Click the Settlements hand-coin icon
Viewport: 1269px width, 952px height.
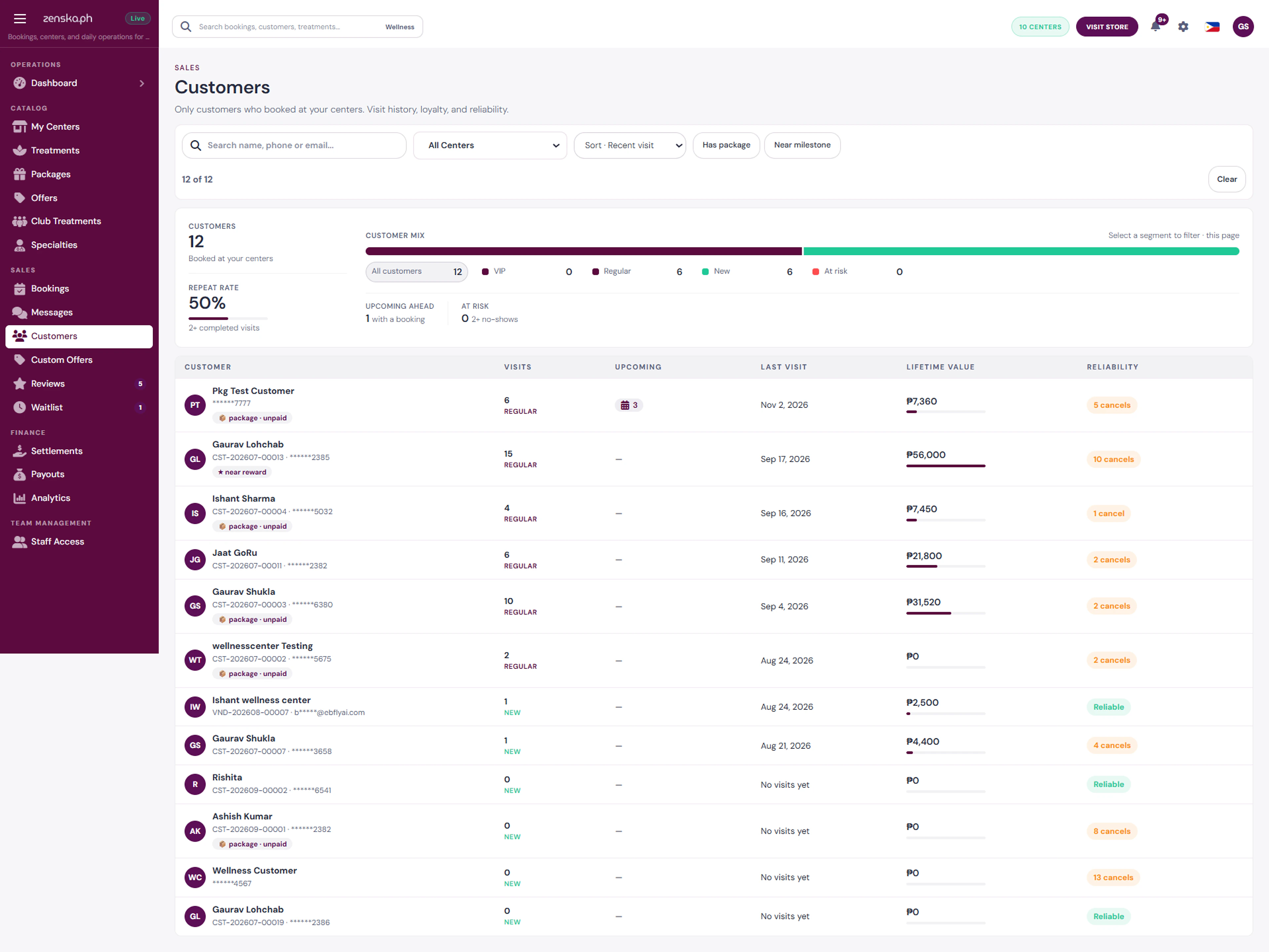click(x=19, y=451)
